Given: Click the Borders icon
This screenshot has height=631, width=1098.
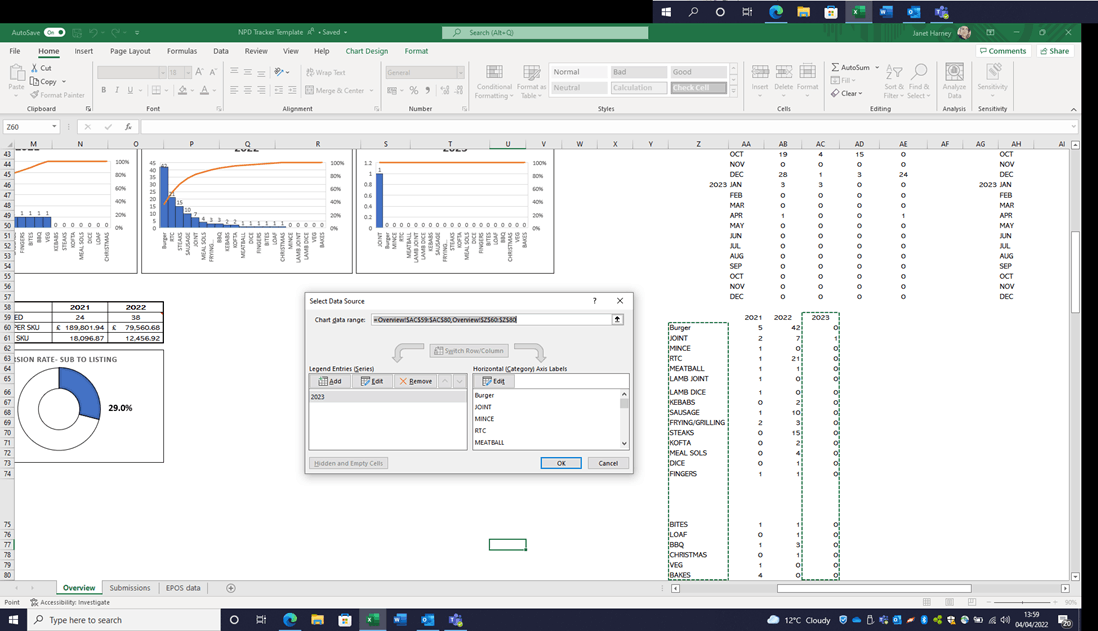Looking at the screenshot, I should (156, 90).
